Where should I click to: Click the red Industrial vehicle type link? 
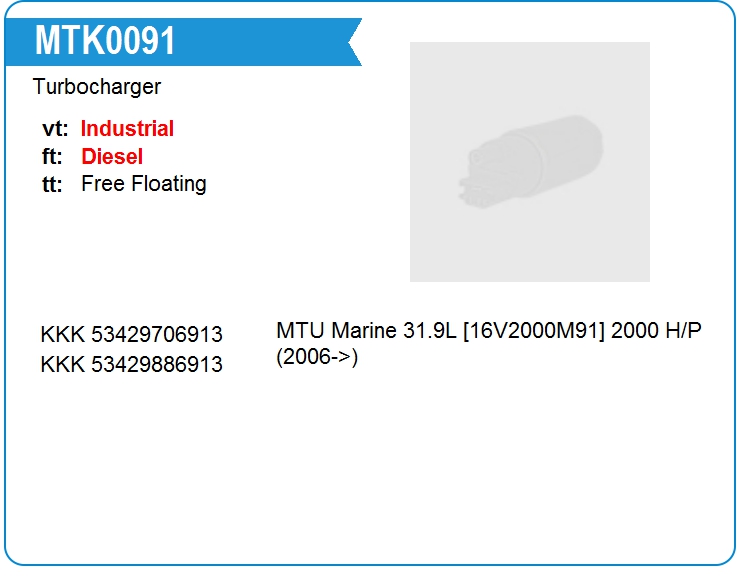pyautogui.click(x=127, y=129)
